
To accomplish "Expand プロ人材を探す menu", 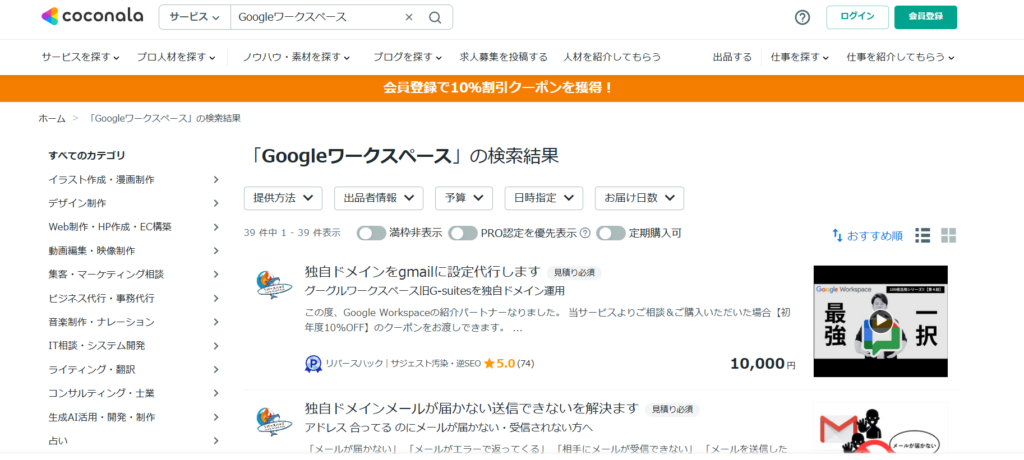I will coord(176,58).
